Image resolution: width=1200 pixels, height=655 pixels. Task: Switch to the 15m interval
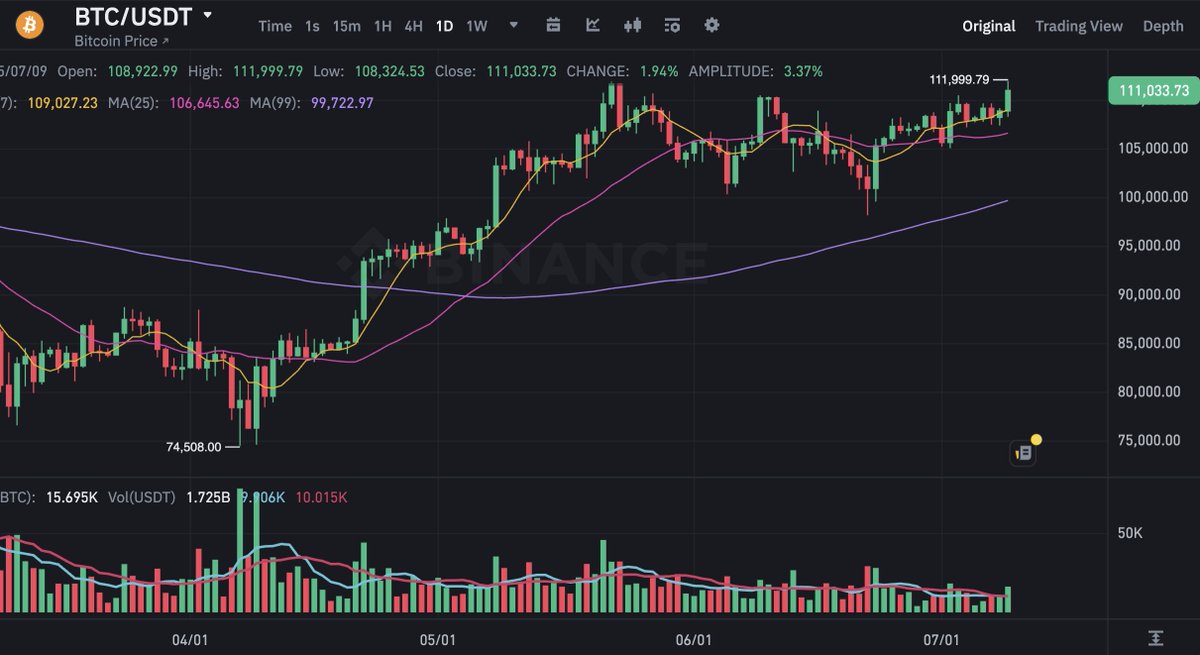[x=346, y=26]
